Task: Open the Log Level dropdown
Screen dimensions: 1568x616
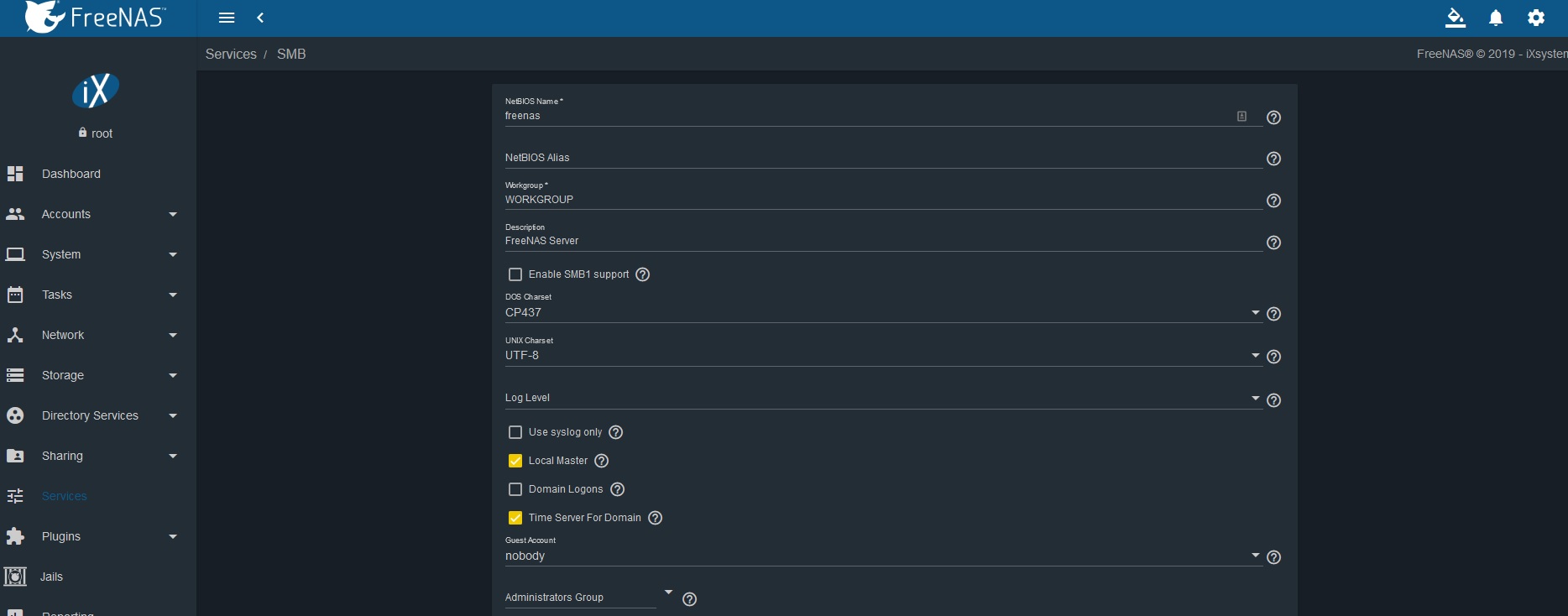Action: coord(883,398)
